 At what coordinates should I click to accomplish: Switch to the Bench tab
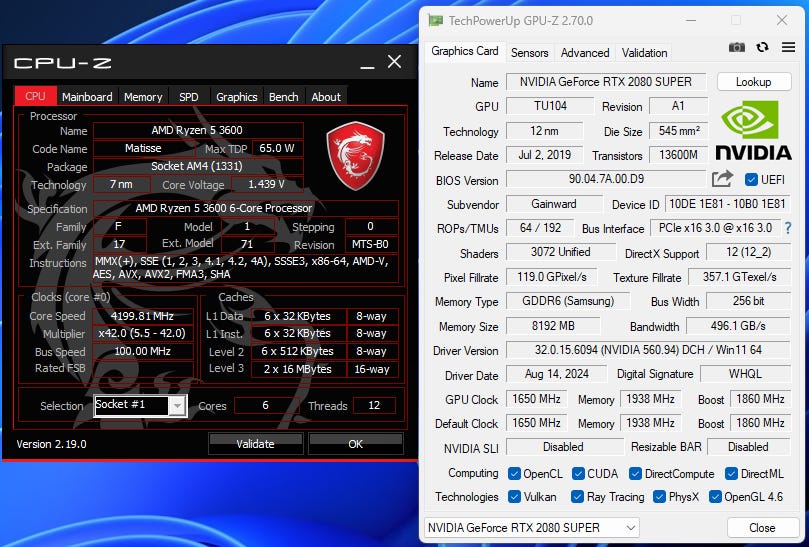(x=283, y=96)
